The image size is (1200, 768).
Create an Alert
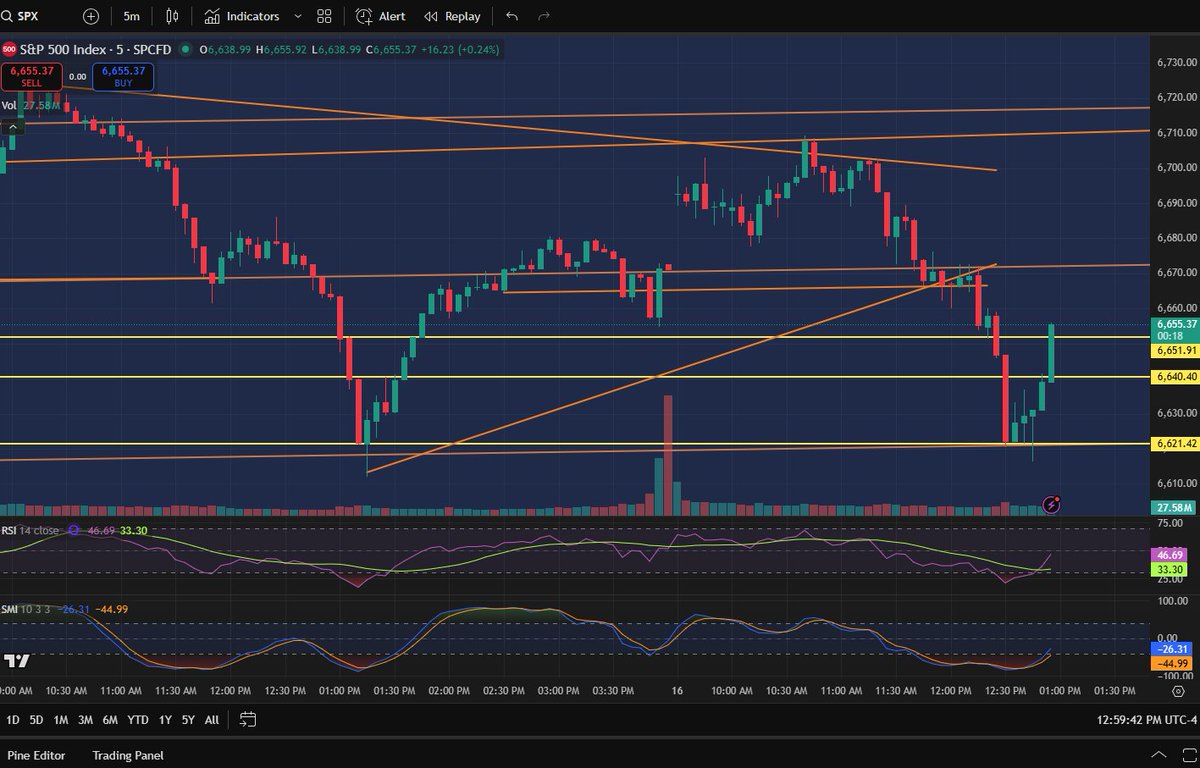(x=381, y=16)
